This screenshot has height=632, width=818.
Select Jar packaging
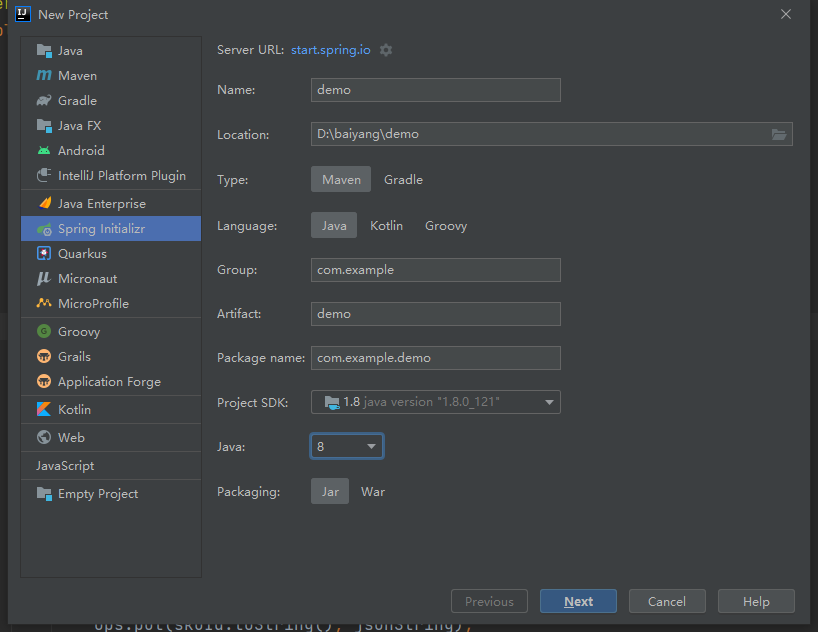(x=330, y=492)
